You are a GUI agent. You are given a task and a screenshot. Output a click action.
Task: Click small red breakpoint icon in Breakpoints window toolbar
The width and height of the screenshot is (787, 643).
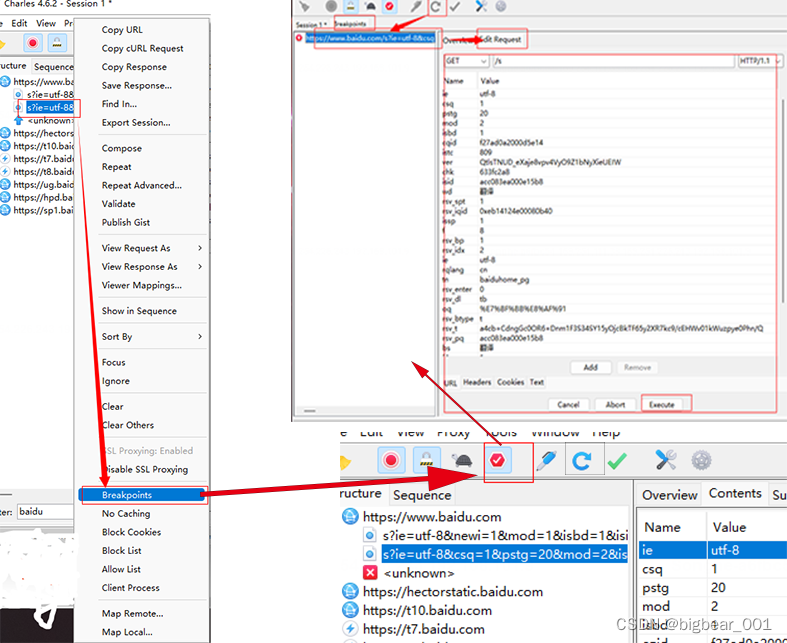(x=389, y=6)
